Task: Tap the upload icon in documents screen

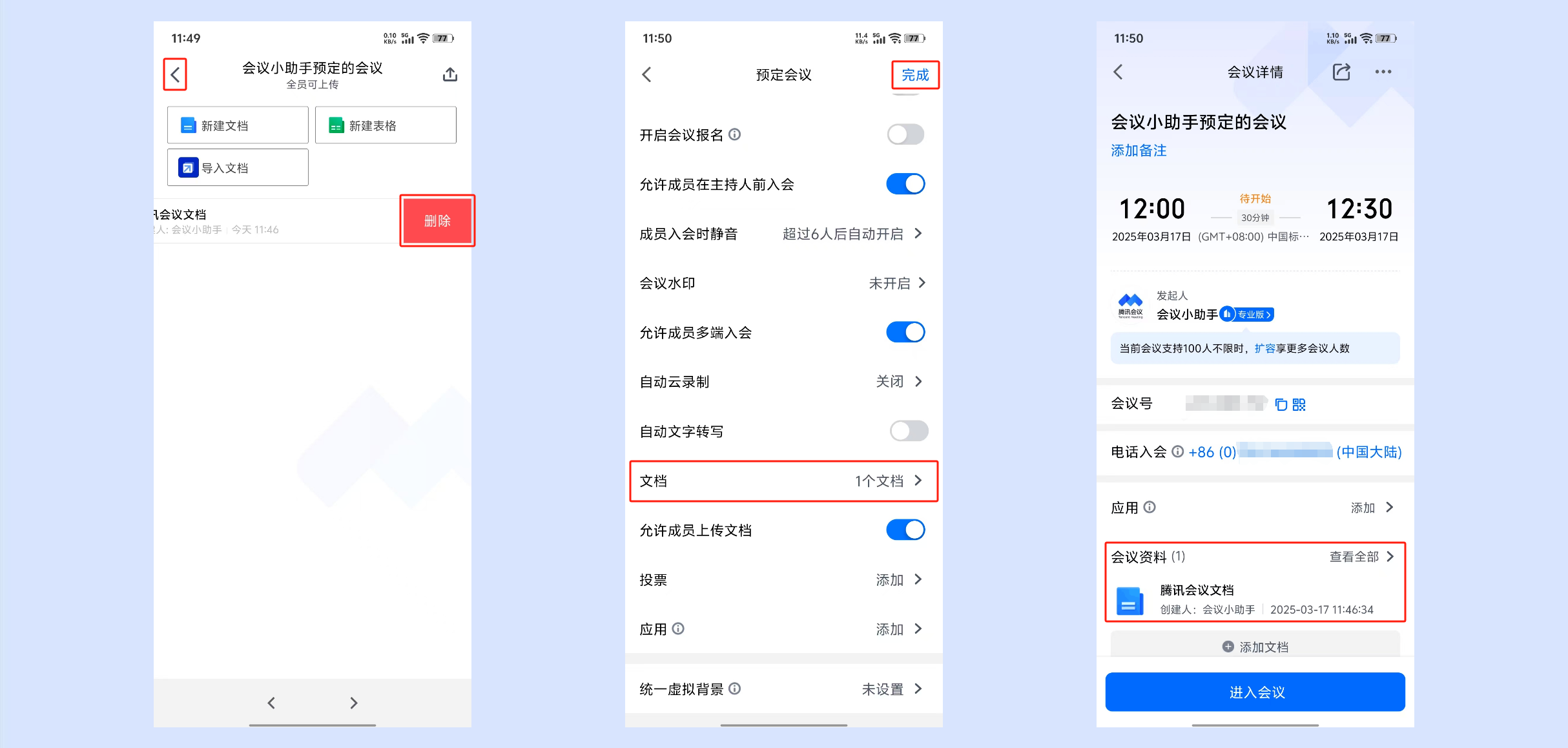Action: [x=450, y=75]
